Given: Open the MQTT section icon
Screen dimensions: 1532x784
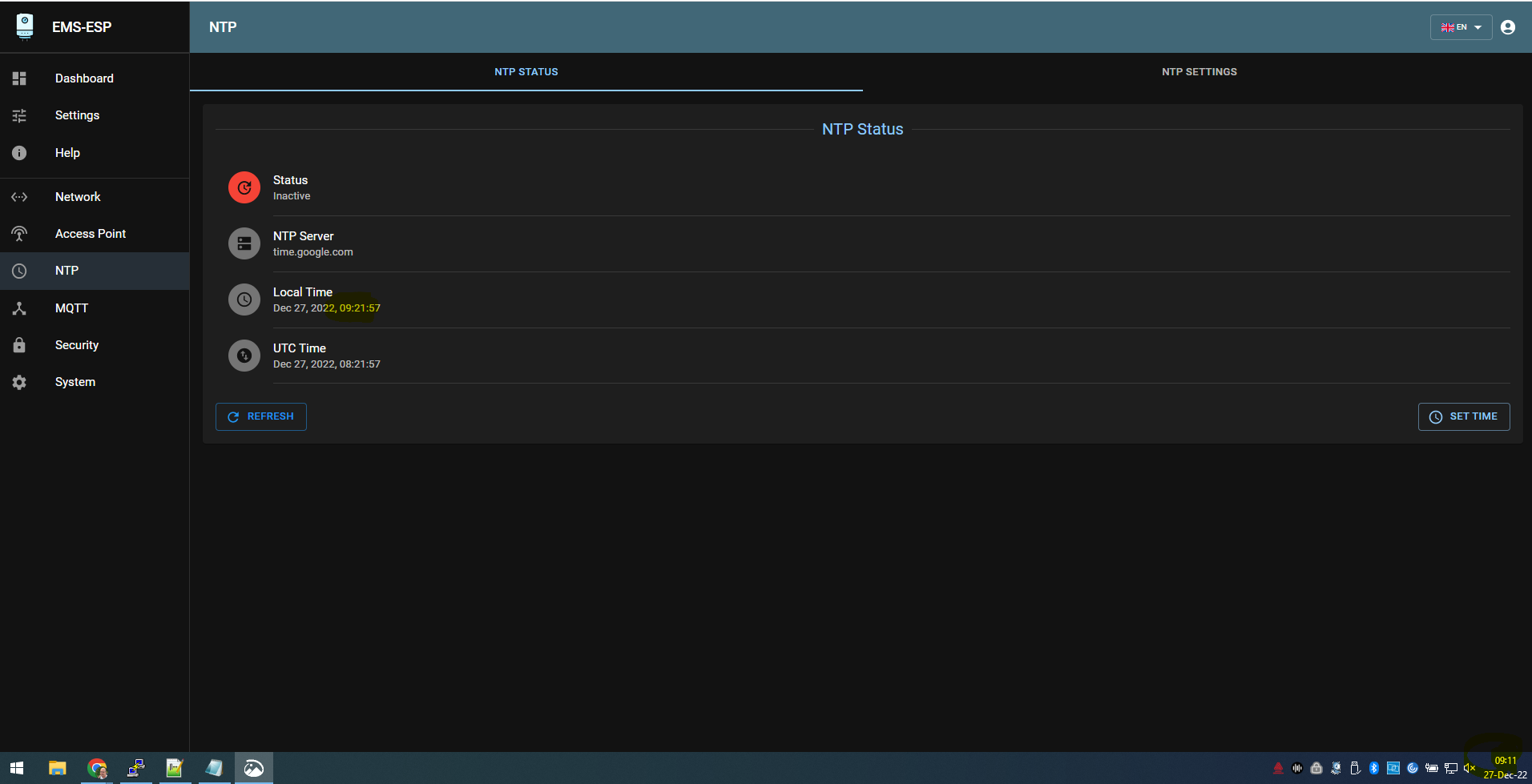Looking at the screenshot, I should (x=19, y=308).
